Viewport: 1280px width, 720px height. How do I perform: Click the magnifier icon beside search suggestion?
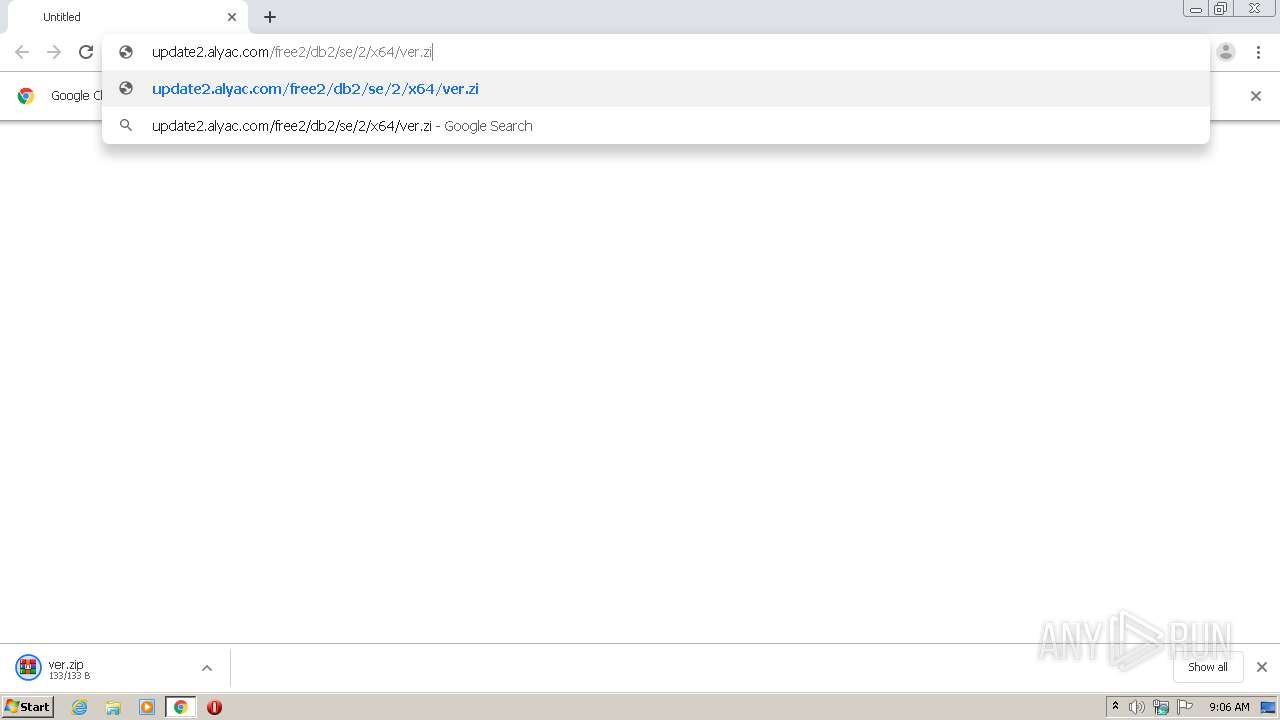click(x=126, y=126)
